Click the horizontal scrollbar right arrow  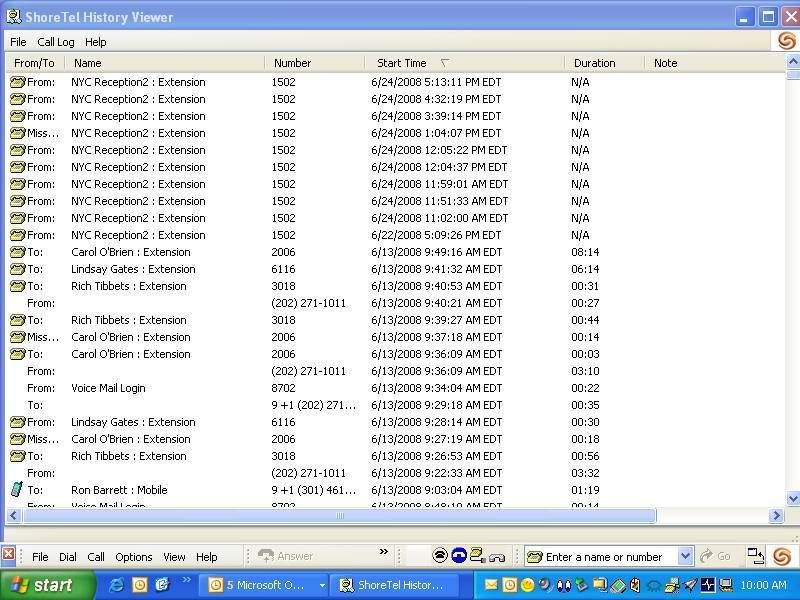[x=777, y=515]
